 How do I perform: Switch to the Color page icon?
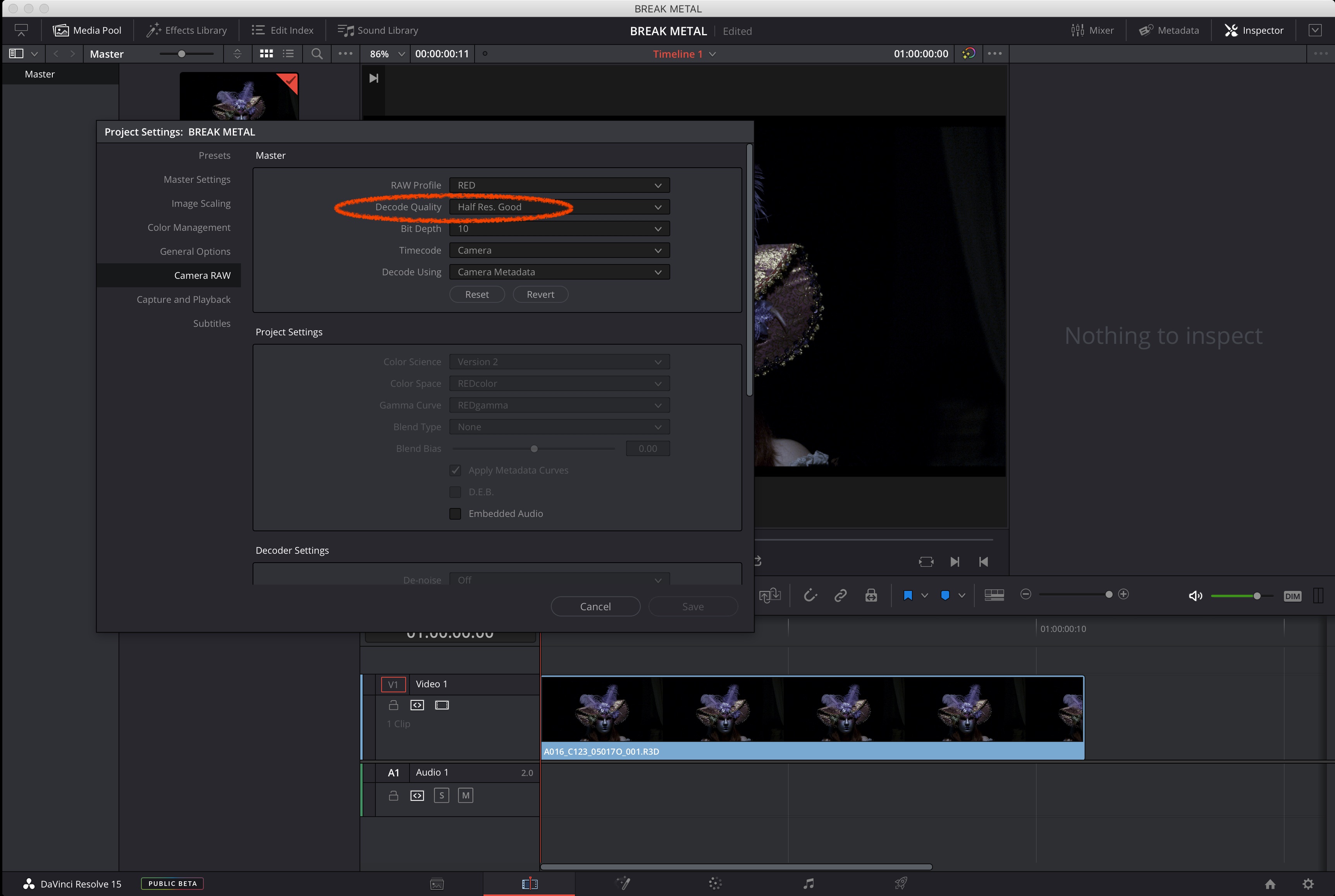[715, 884]
